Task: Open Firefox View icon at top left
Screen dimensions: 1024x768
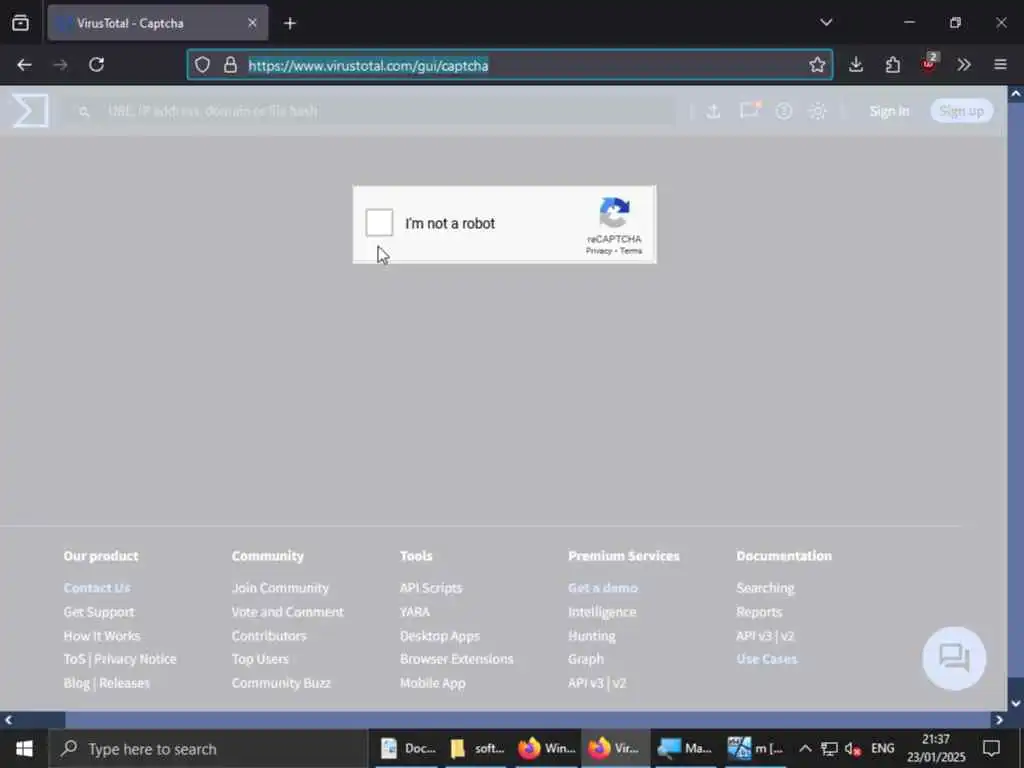Action: click(20, 23)
